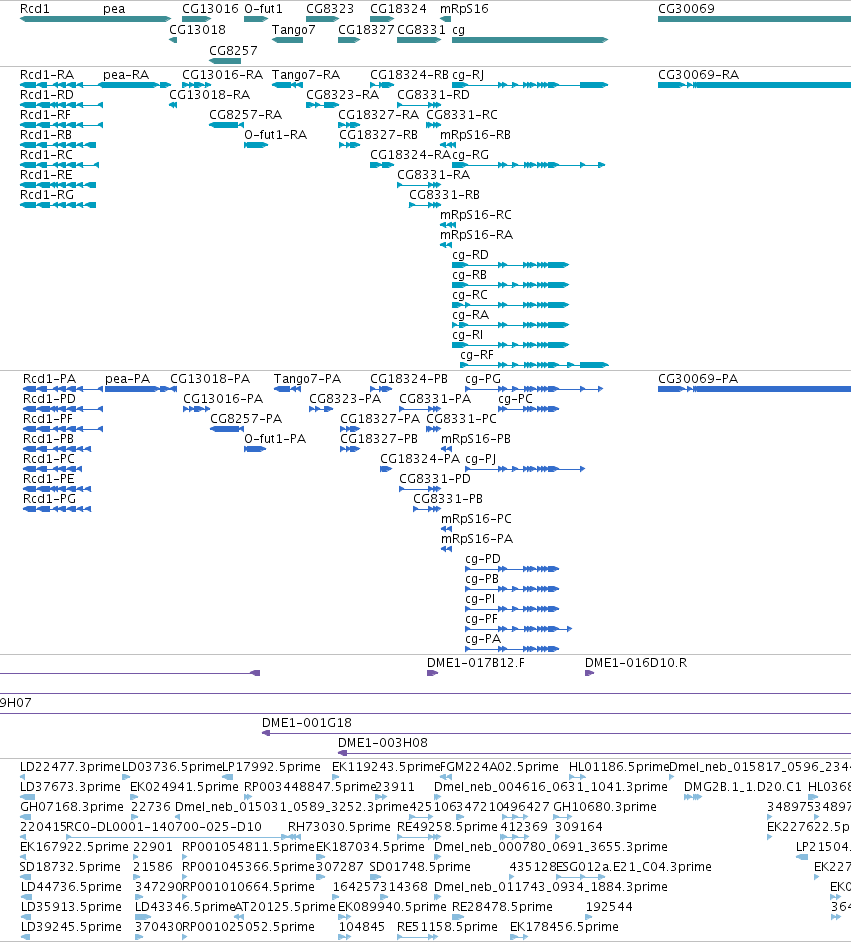Click EST label LP17992.5prime
This screenshot has width=851, height=942.
[271, 767]
